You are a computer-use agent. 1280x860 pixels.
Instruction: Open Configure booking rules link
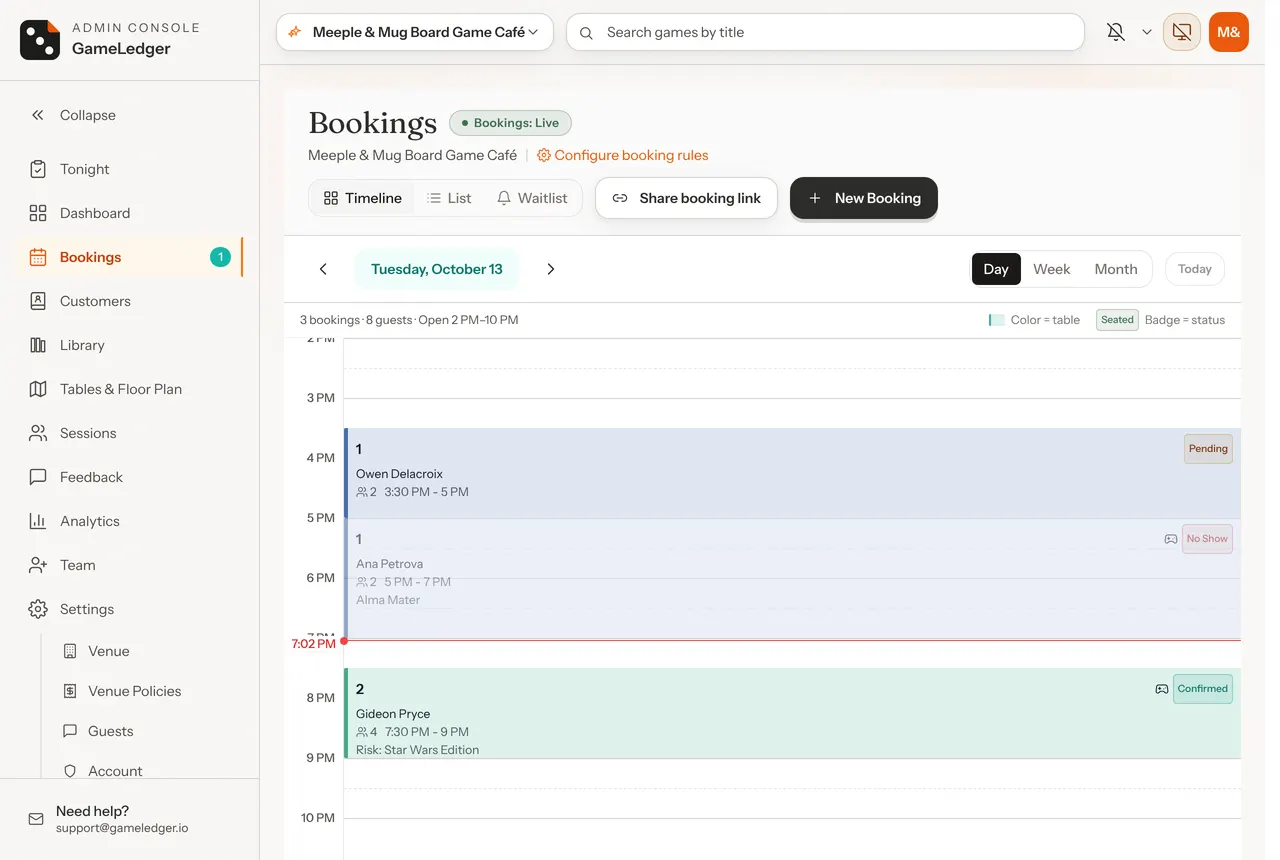tap(623, 155)
